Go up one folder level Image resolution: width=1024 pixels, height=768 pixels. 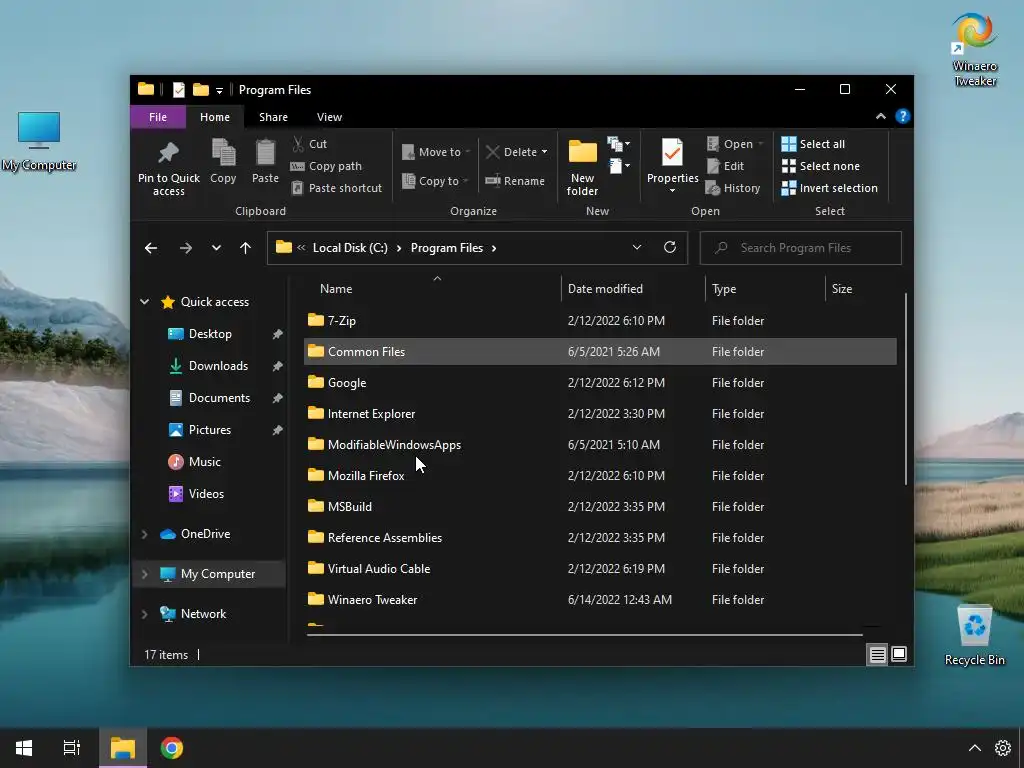click(x=246, y=248)
